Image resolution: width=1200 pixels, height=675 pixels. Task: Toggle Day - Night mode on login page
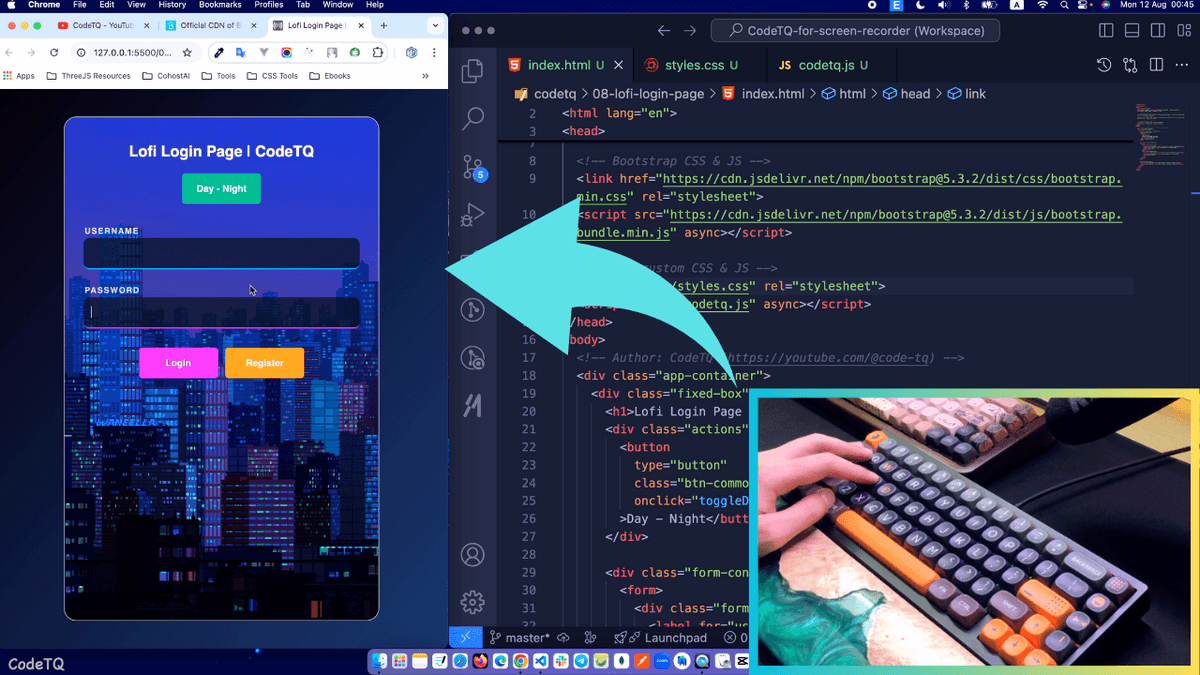(x=221, y=188)
